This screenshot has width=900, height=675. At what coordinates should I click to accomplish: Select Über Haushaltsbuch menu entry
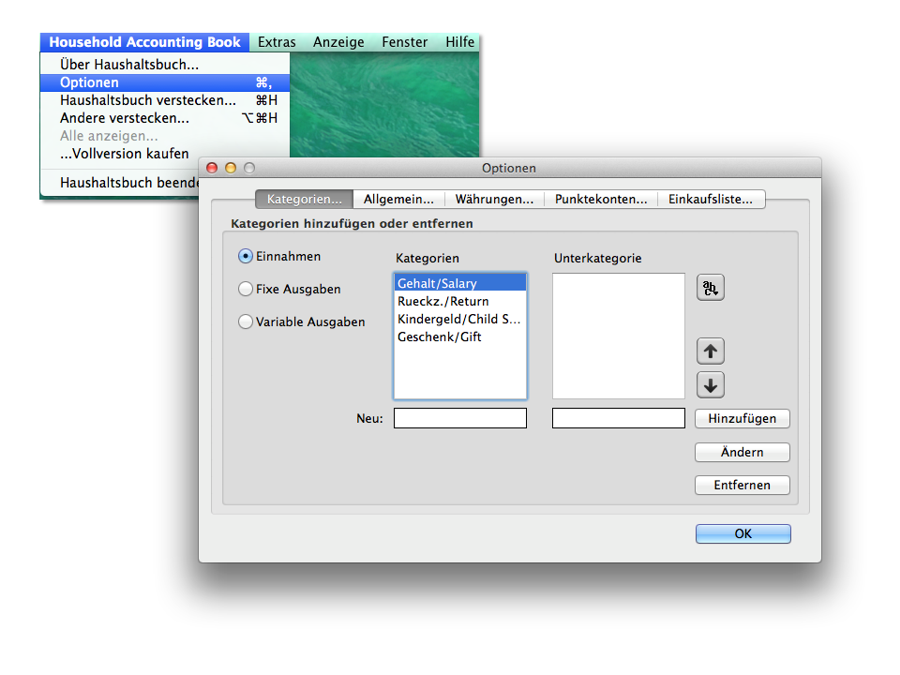129,65
